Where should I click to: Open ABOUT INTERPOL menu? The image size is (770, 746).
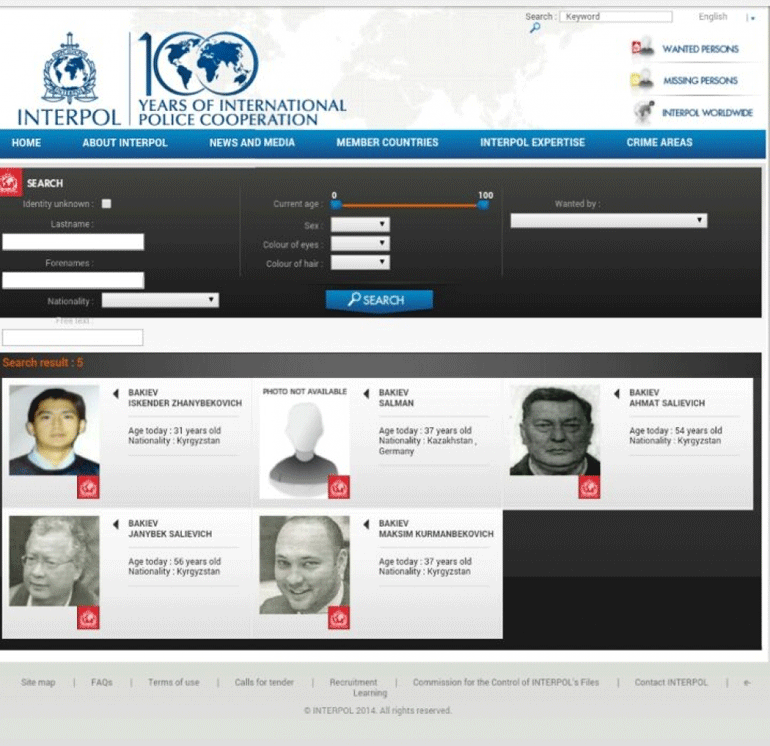(x=125, y=143)
